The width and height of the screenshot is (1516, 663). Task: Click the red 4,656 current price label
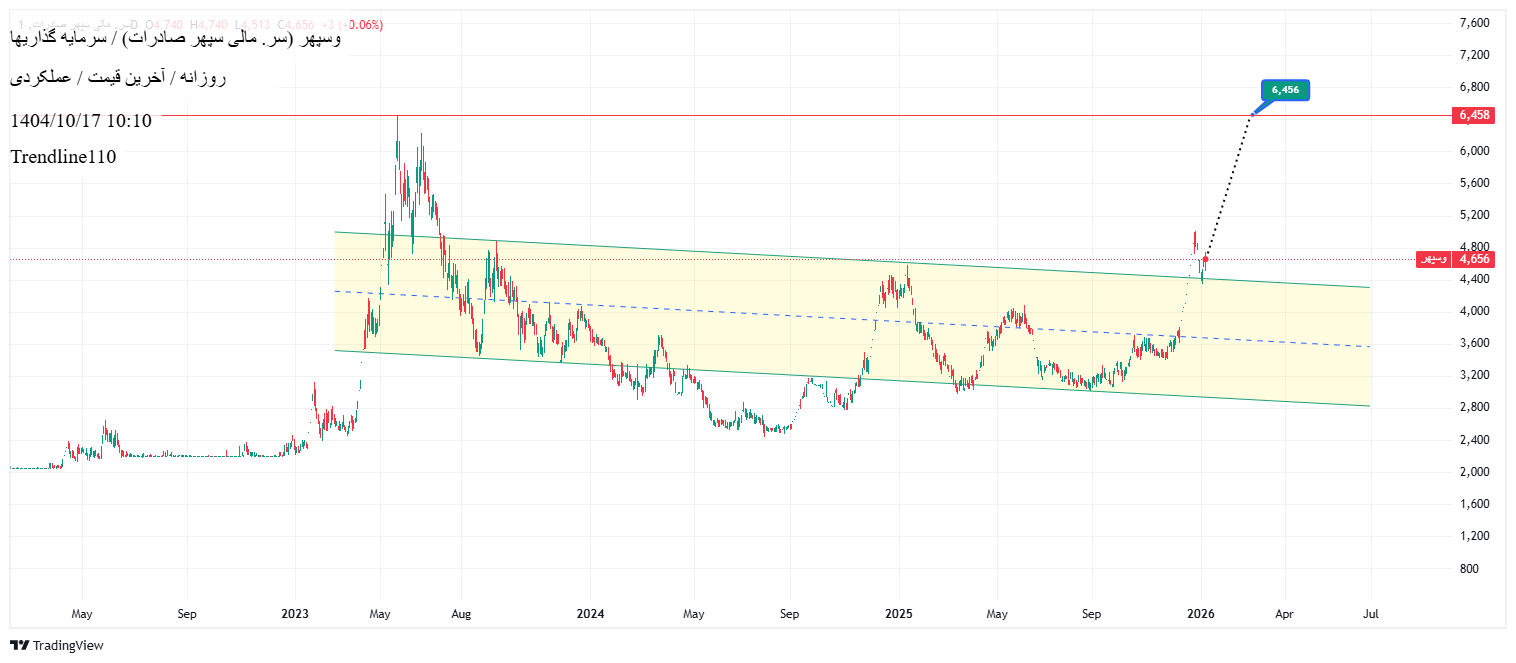click(x=1474, y=259)
